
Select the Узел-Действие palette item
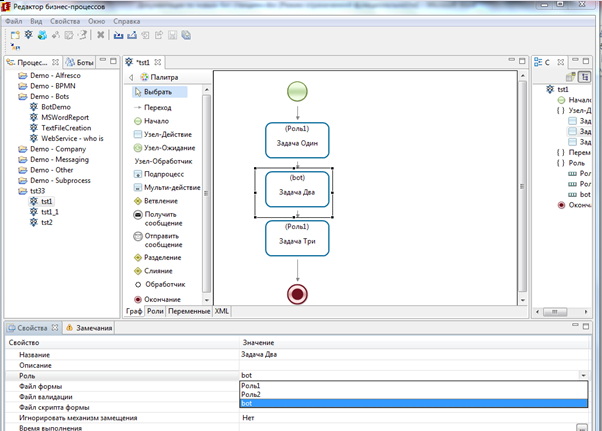tap(167, 134)
